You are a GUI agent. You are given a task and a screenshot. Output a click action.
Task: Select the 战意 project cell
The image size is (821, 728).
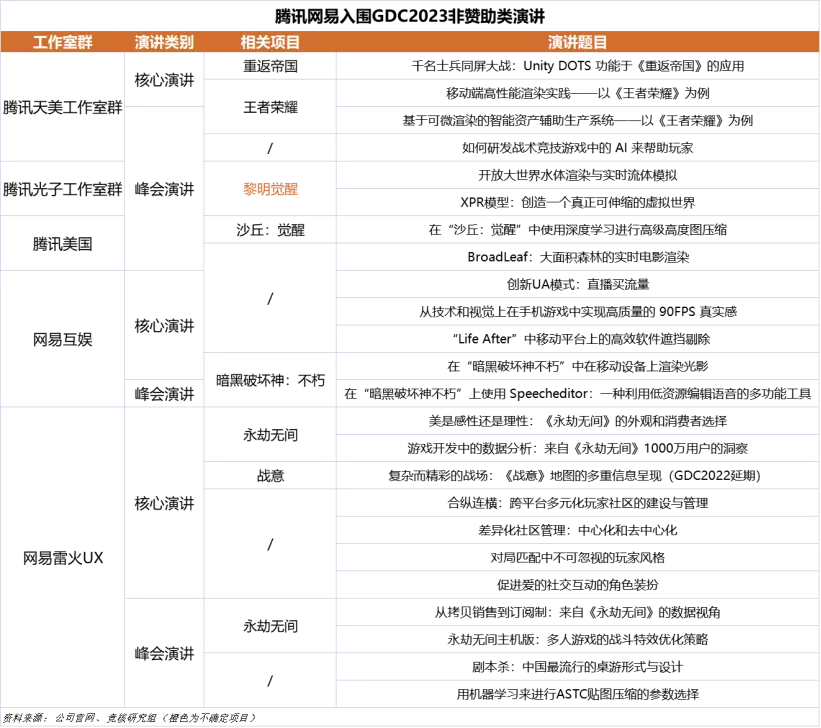(x=270, y=476)
